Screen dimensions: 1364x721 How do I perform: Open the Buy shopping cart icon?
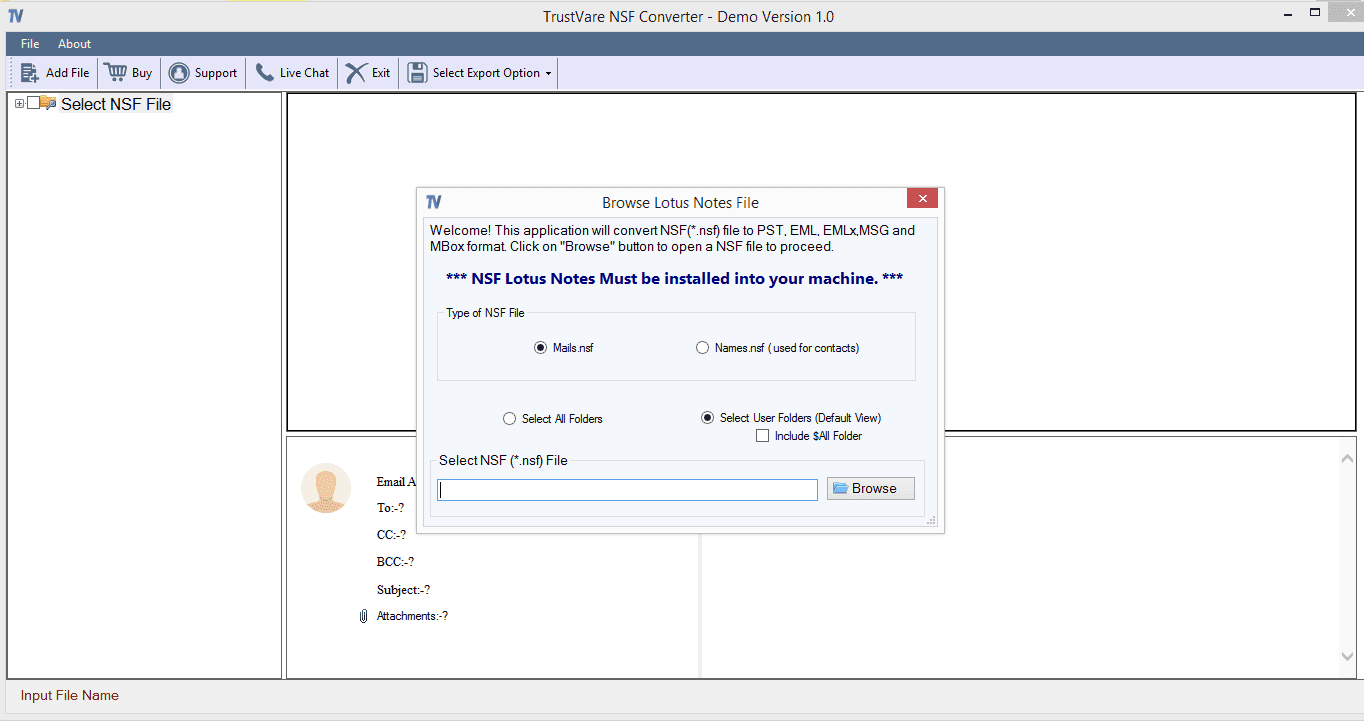click(113, 72)
